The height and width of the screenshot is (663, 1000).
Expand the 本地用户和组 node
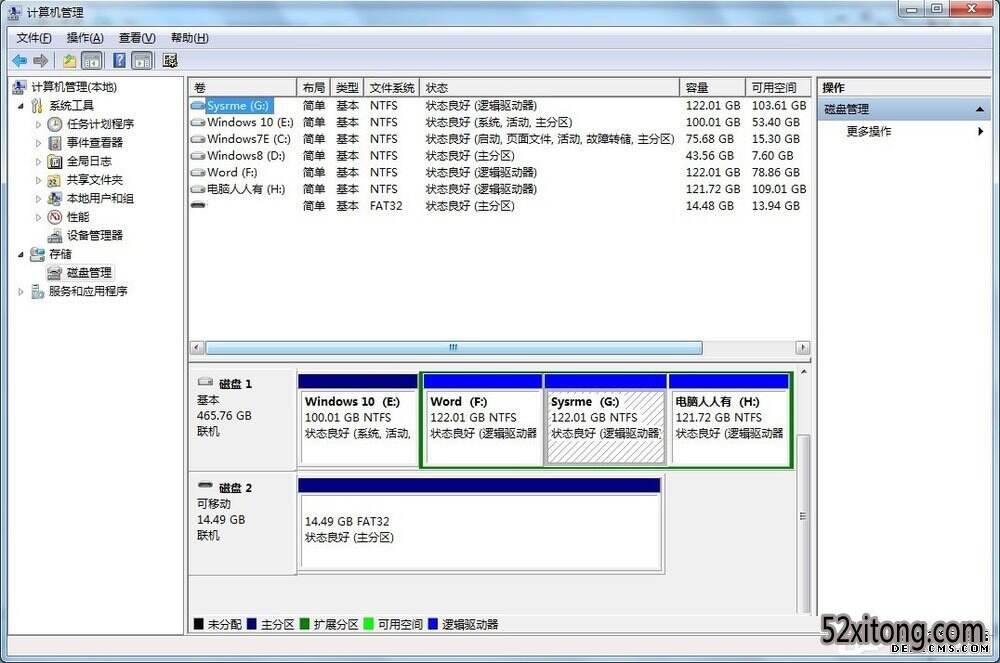[38, 199]
